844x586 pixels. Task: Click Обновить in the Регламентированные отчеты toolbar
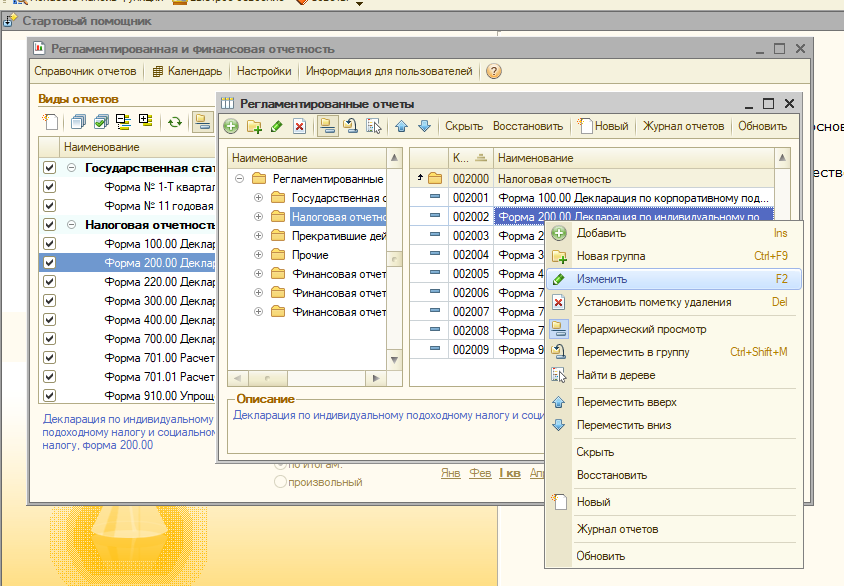click(x=762, y=126)
